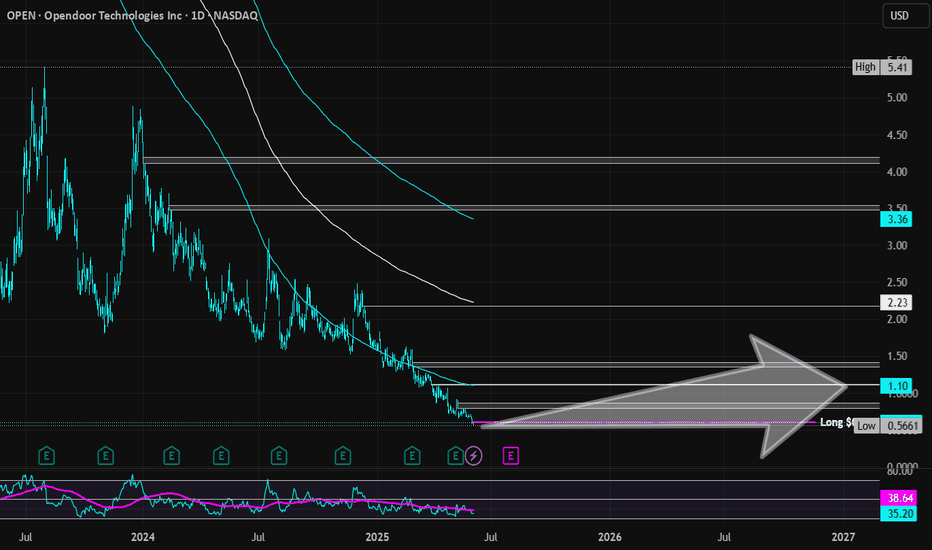Open the earnings marker beside the lightning icon
This screenshot has height=550, width=932.
coord(455,456)
